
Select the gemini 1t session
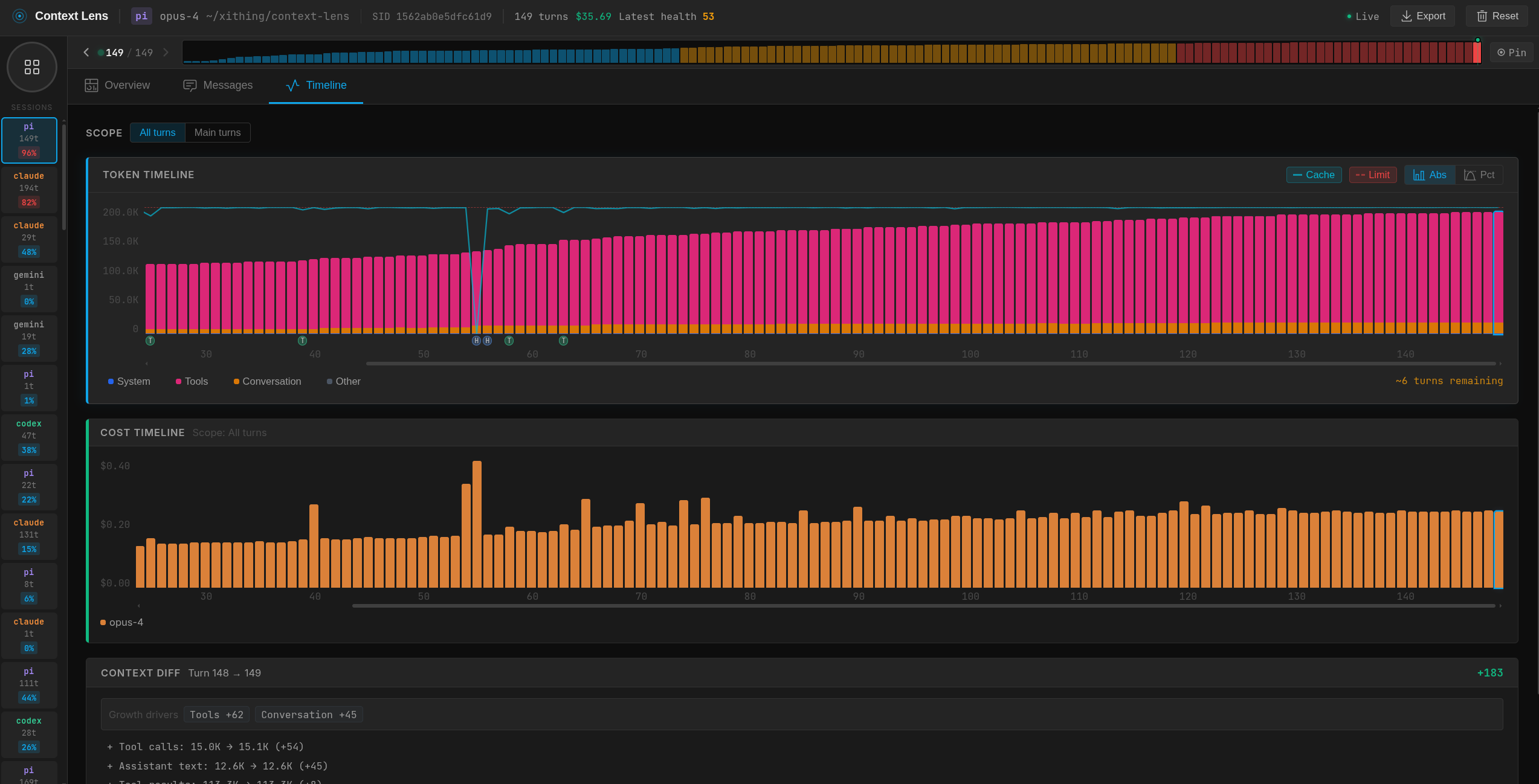point(29,288)
